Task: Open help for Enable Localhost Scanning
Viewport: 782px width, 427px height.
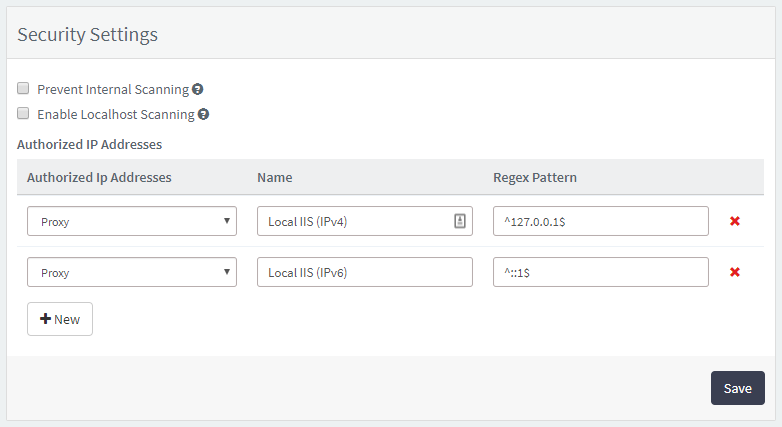Action: (203, 114)
